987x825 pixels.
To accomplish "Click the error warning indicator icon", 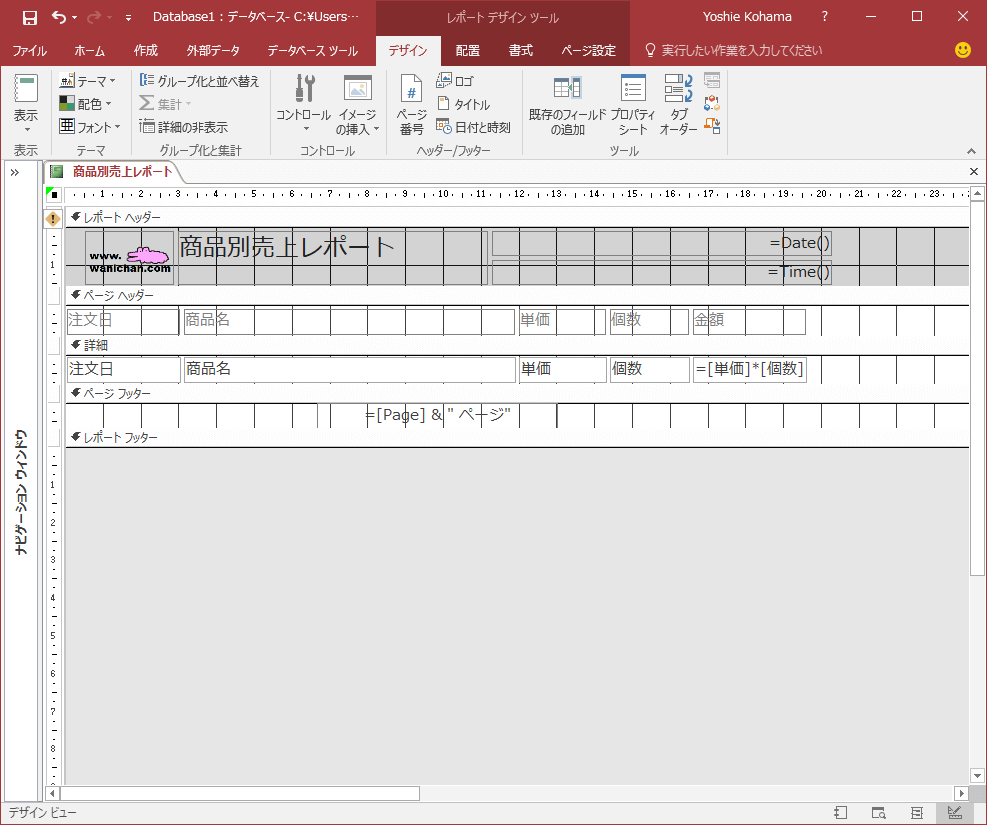I will (x=53, y=219).
